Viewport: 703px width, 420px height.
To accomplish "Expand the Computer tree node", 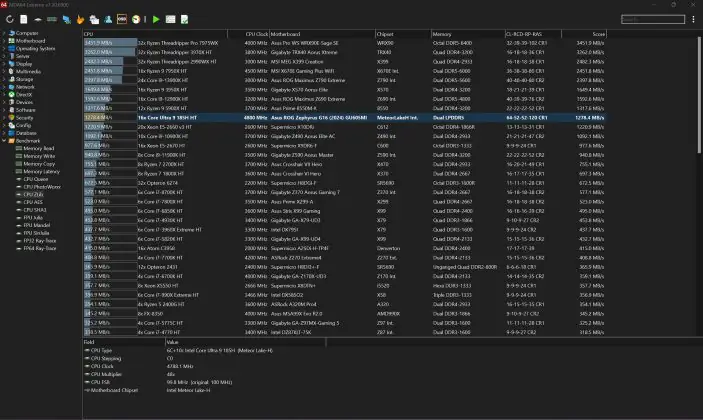I will coord(4,33).
